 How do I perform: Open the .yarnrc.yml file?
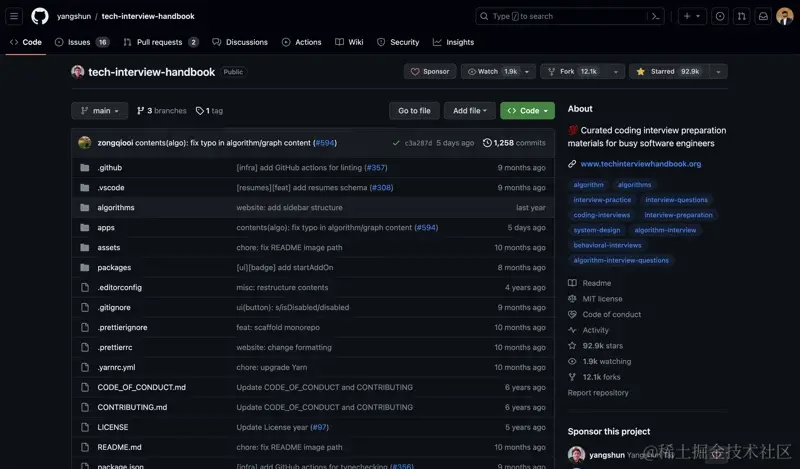point(116,367)
